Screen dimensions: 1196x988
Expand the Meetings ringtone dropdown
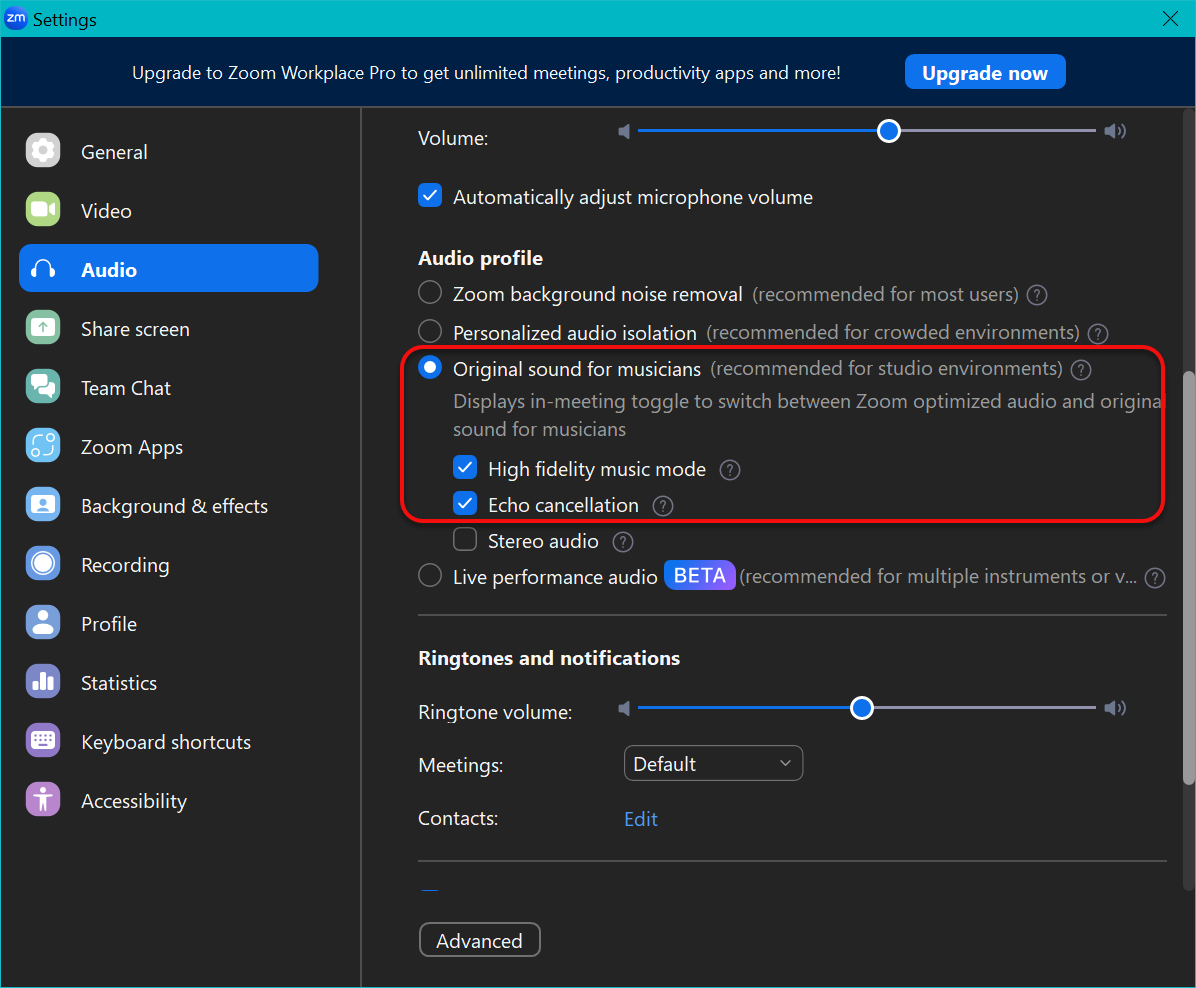713,764
